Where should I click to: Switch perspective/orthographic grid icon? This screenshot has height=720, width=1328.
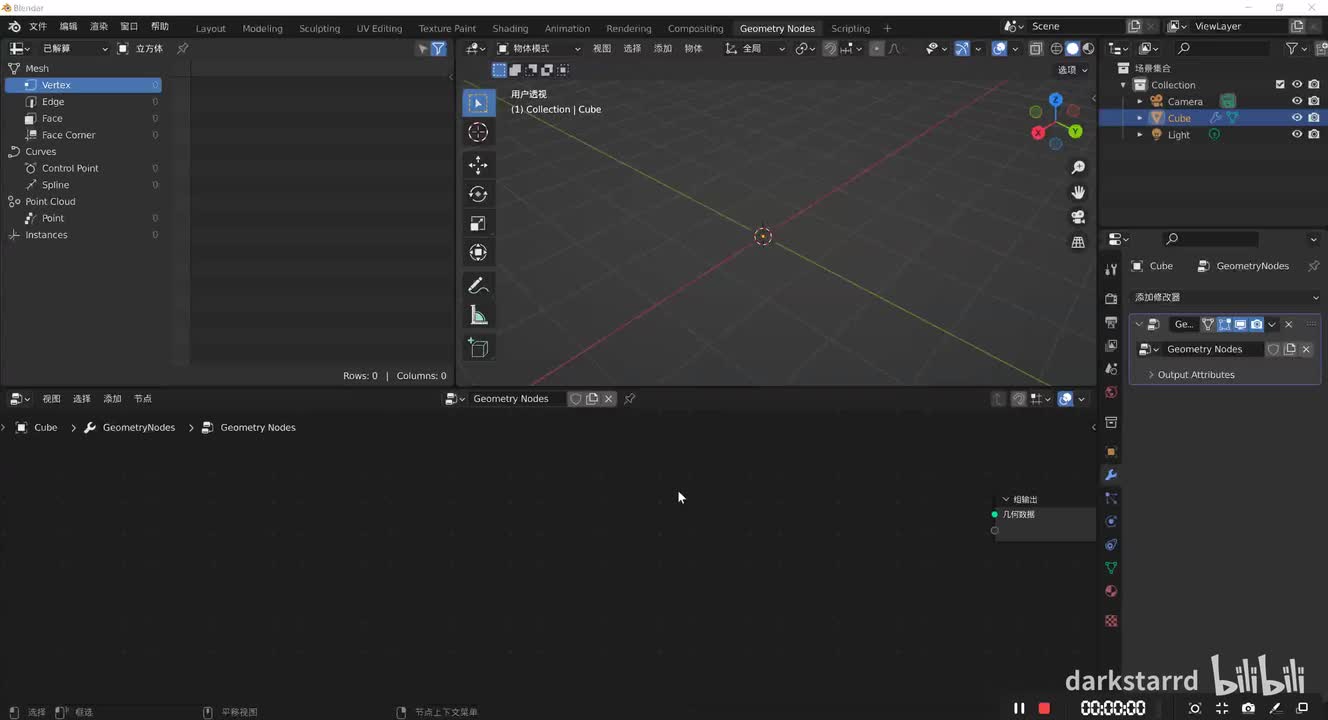point(1078,242)
